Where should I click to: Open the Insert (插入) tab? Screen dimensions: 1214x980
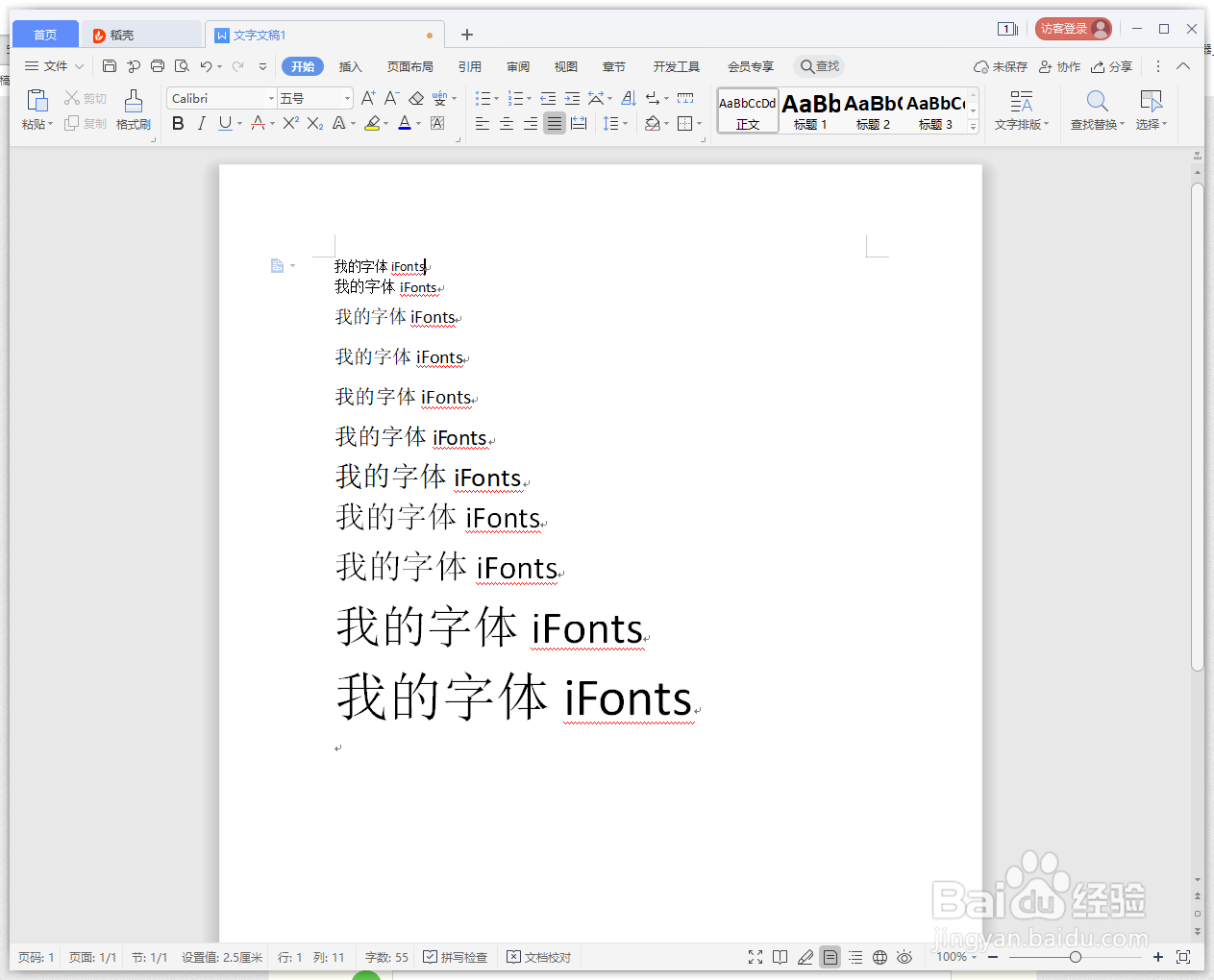[x=351, y=66]
